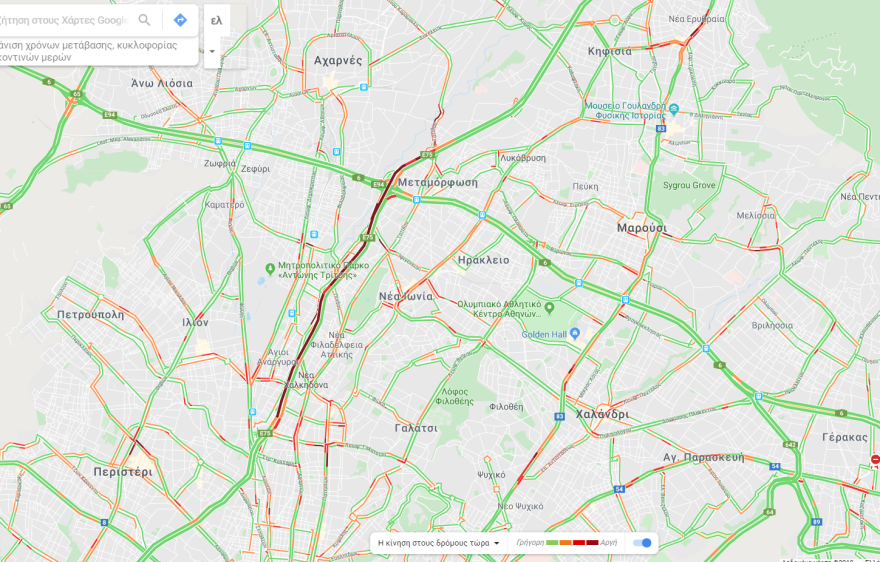The height and width of the screenshot is (562, 880).
Task: Toggle the traffic layer switch off
Action: pyautogui.click(x=642, y=542)
